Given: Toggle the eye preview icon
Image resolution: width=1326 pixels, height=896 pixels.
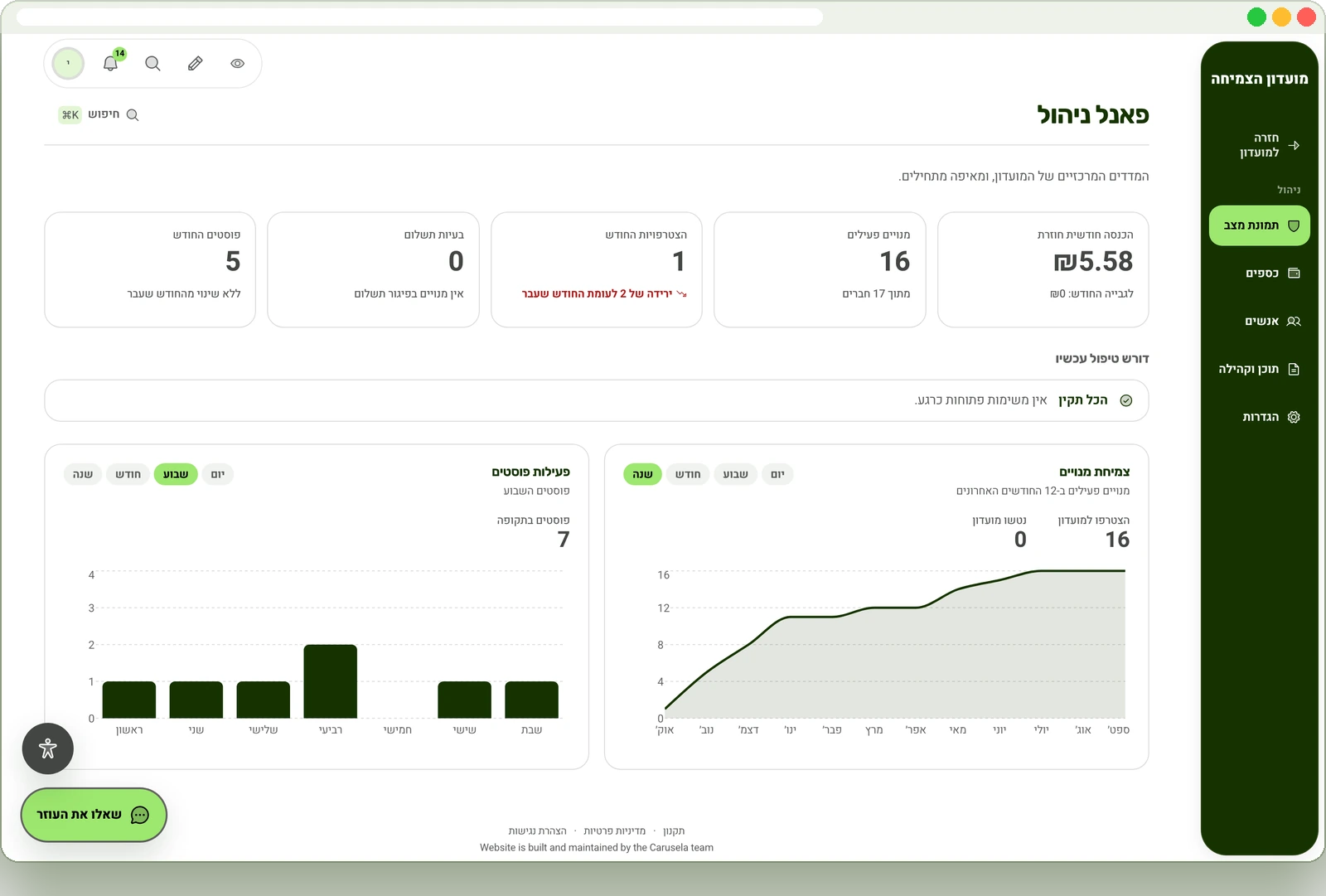Looking at the screenshot, I should click(x=238, y=63).
